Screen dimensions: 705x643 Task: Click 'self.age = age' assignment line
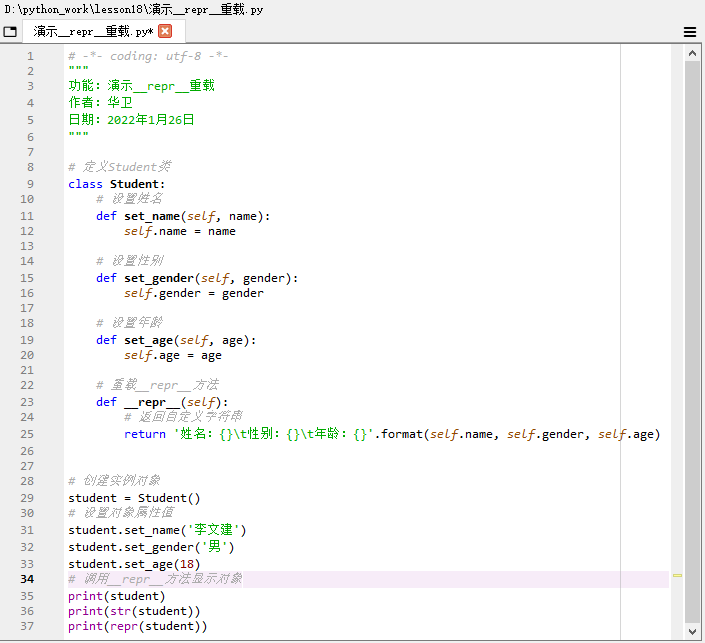point(173,356)
